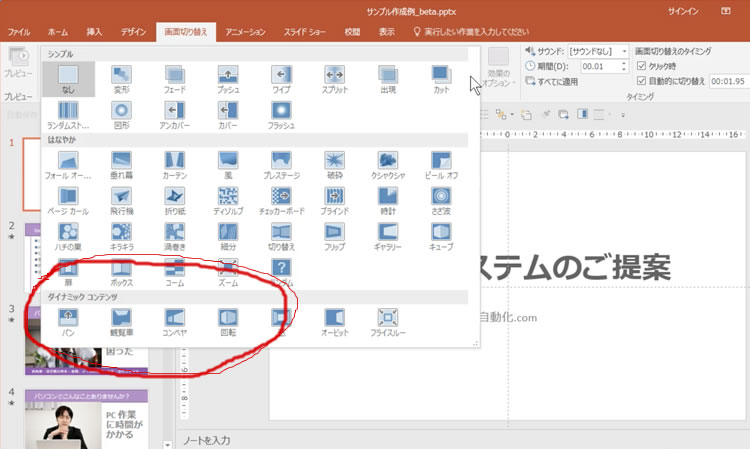The image size is (750, 449).
Task: Choose the ハチの巣 transition
Action: click(68, 237)
